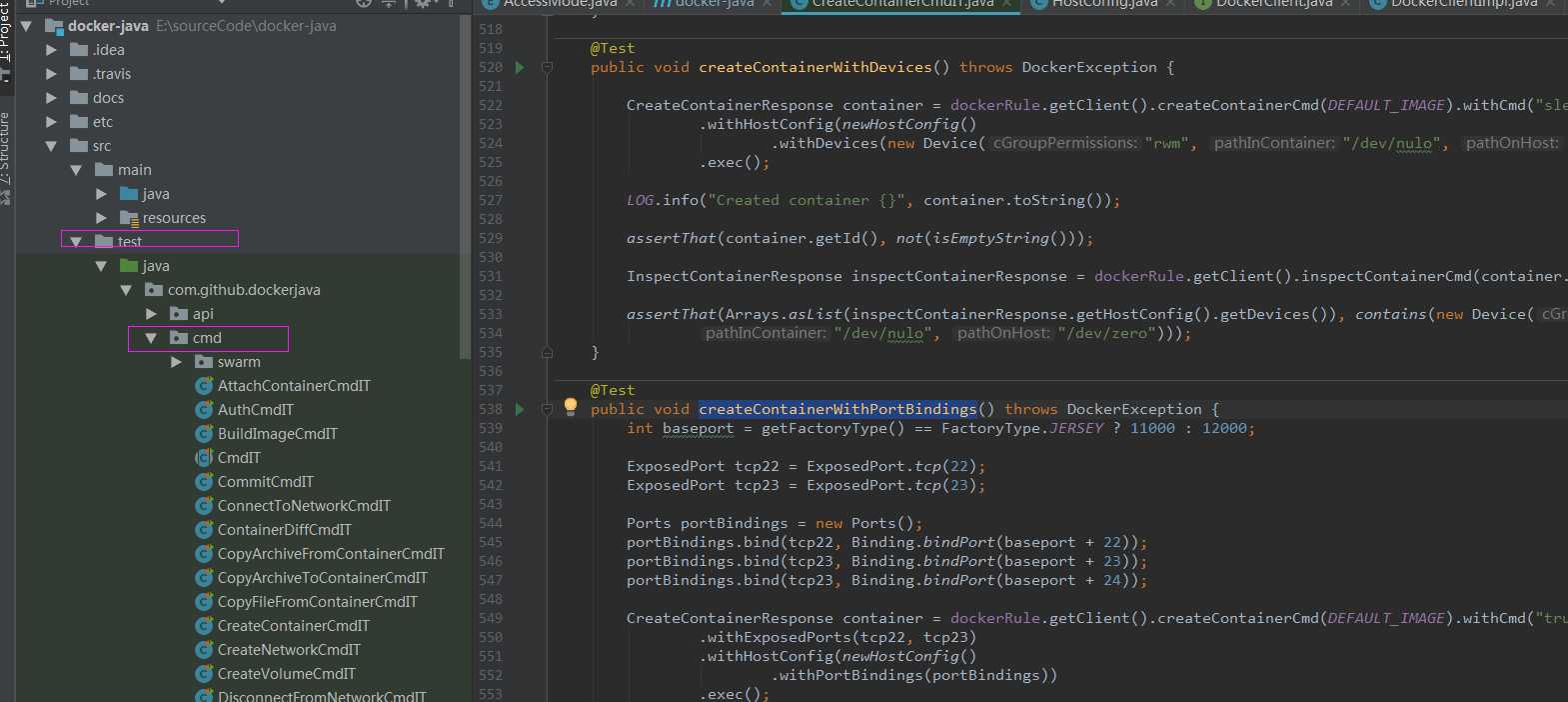Collapse the main folder arrow
The width and height of the screenshot is (1568, 702).
click(x=76, y=170)
